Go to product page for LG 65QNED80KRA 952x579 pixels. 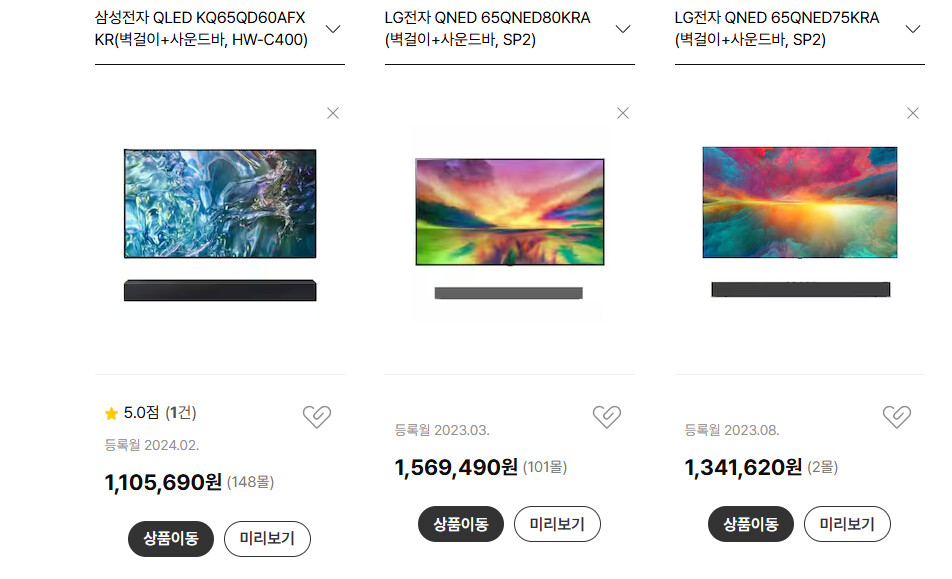click(461, 524)
